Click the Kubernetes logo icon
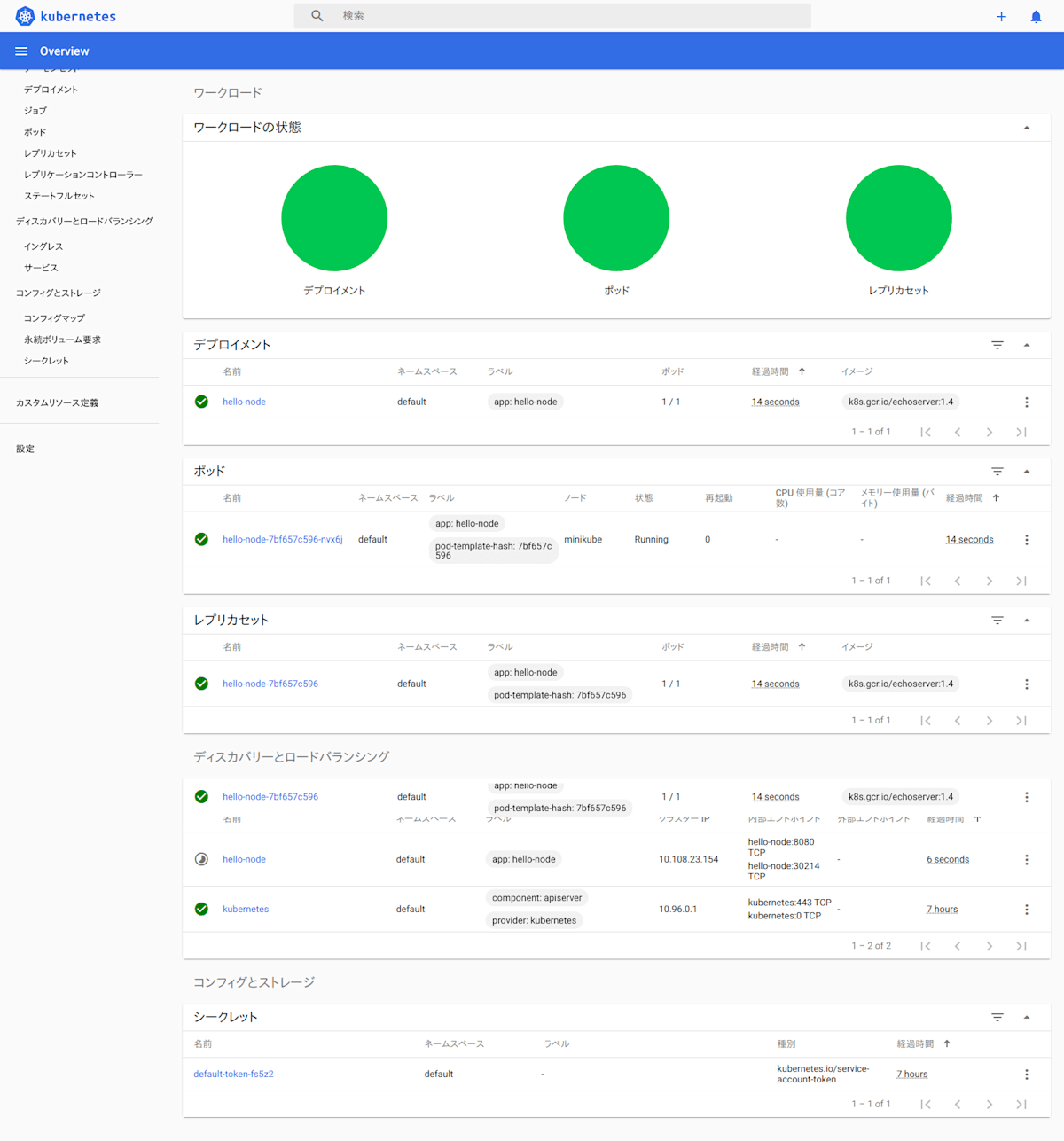The width and height of the screenshot is (1064, 1141). click(25, 16)
